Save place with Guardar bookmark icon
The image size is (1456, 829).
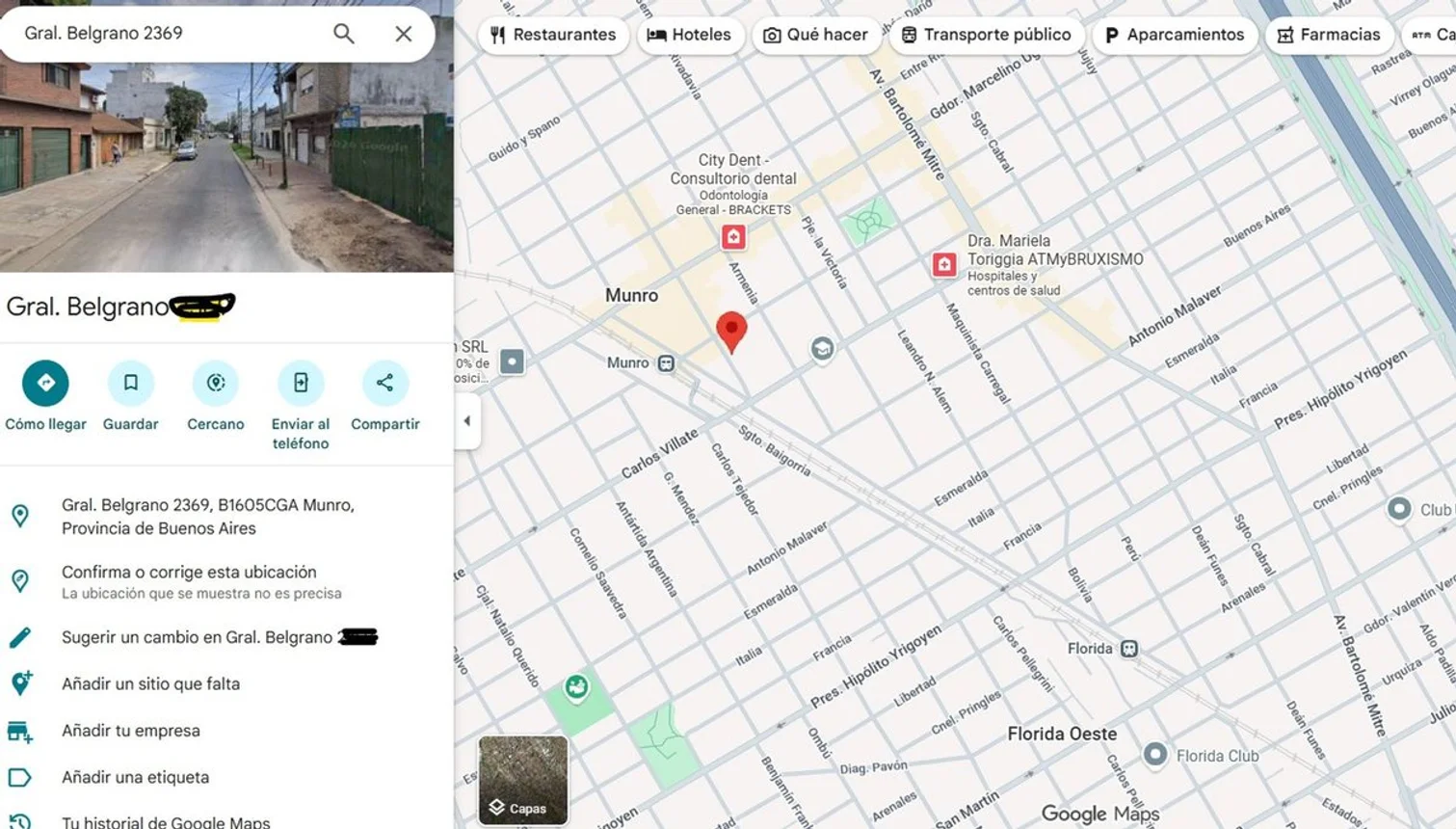coord(130,383)
